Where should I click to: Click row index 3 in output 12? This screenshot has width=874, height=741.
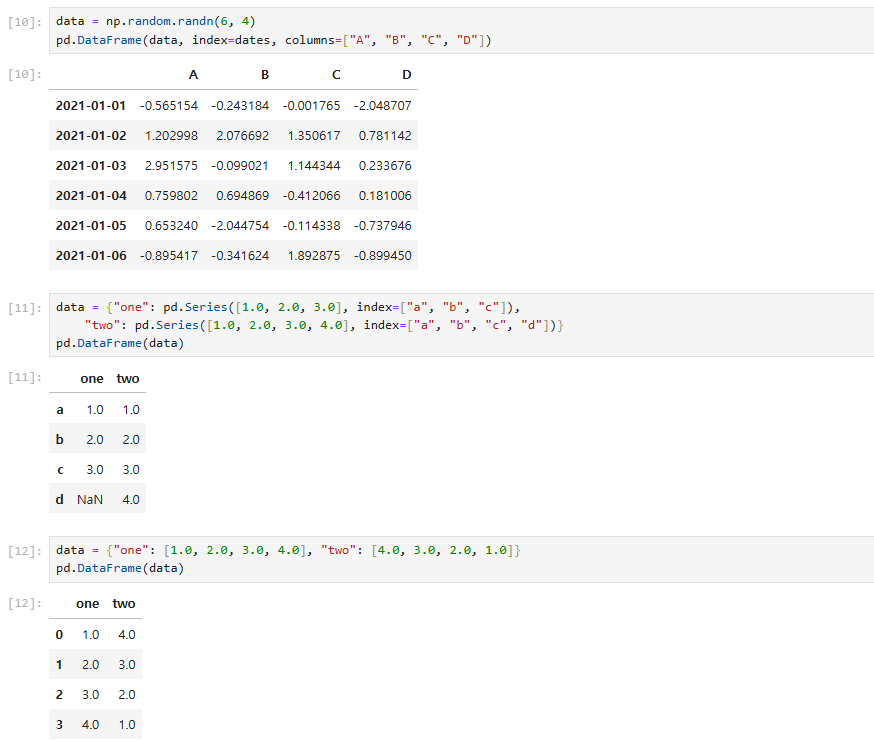click(x=59, y=725)
